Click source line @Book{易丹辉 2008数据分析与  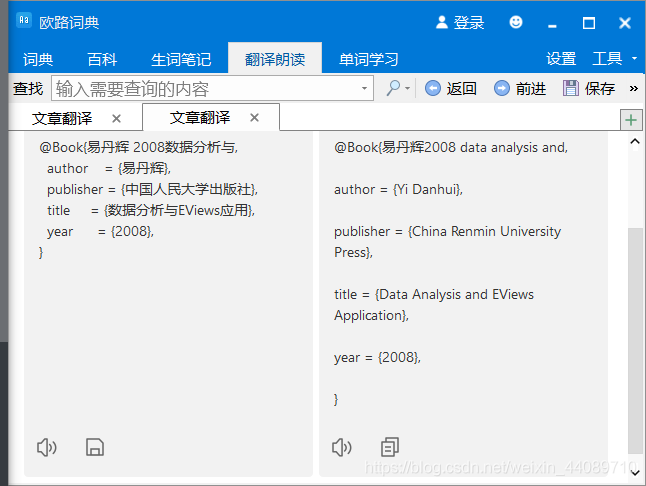(138, 147)
